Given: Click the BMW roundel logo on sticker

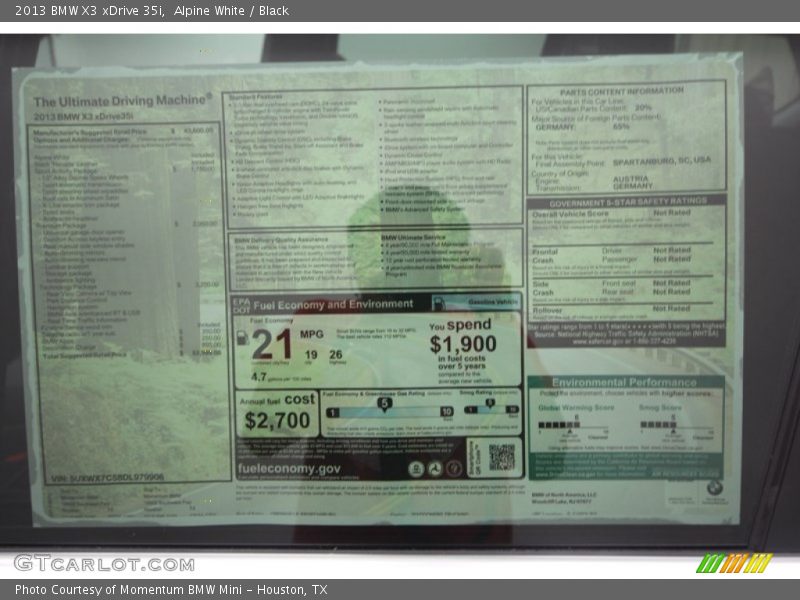Looking at the screenshot, I should click(714, 488).
